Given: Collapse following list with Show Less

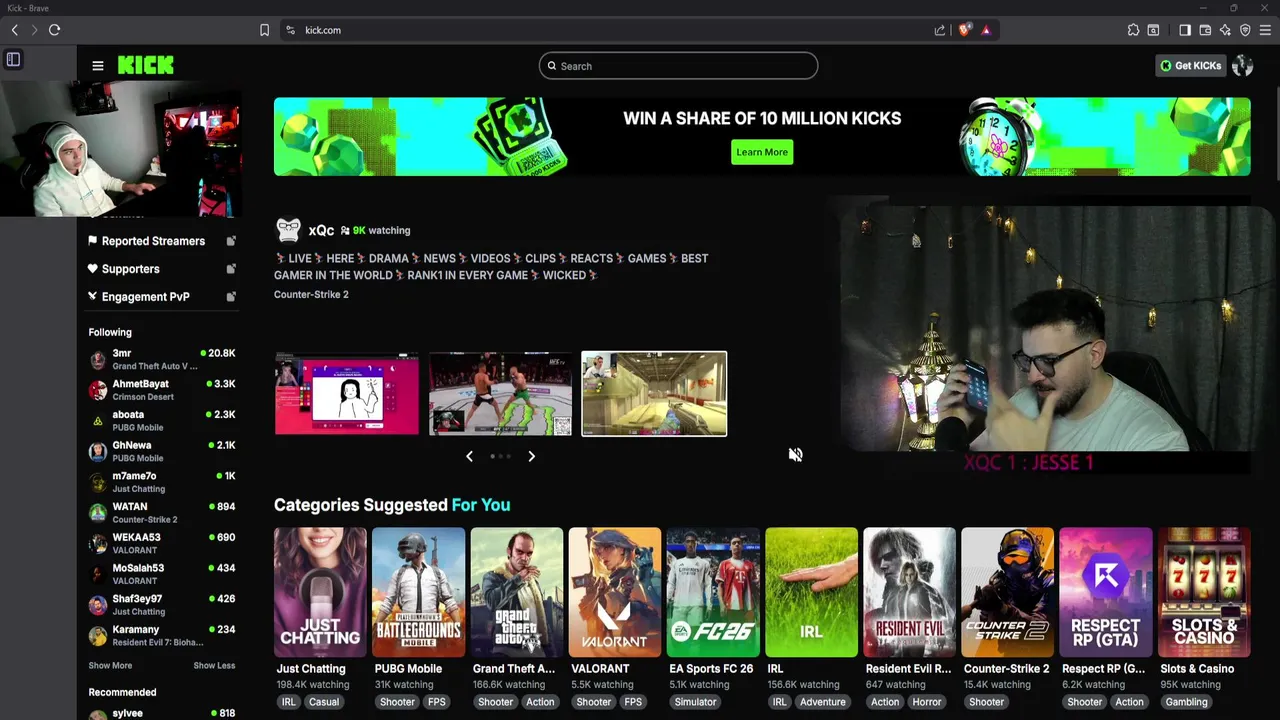Looking at the screenshot, I should click(214, 666).
